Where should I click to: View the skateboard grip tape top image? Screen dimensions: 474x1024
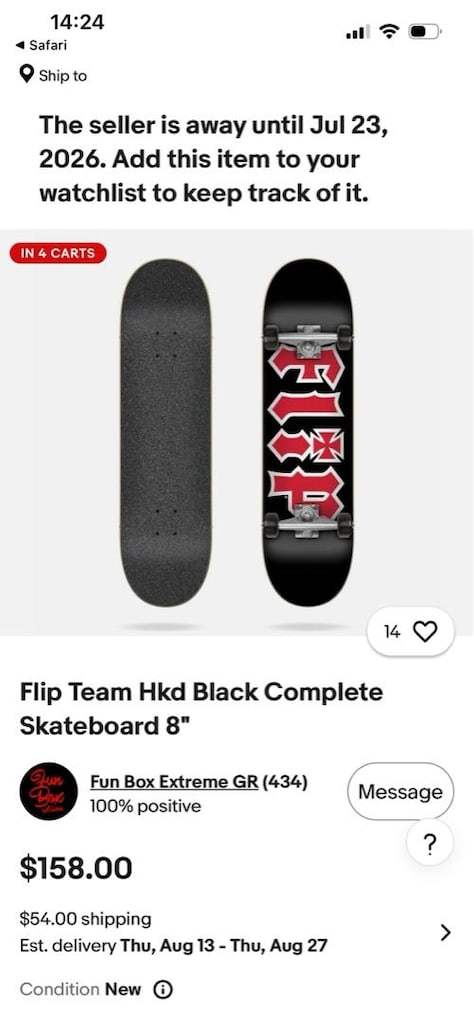click(165, 432)
